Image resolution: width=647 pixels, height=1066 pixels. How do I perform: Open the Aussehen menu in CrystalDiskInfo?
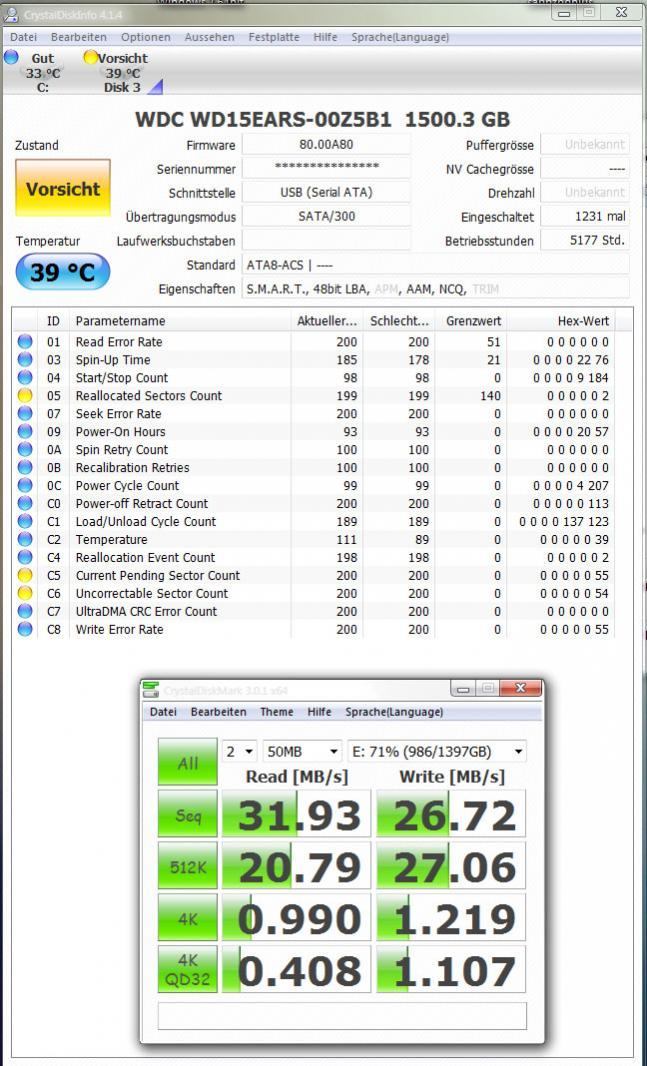coord(209,37)
